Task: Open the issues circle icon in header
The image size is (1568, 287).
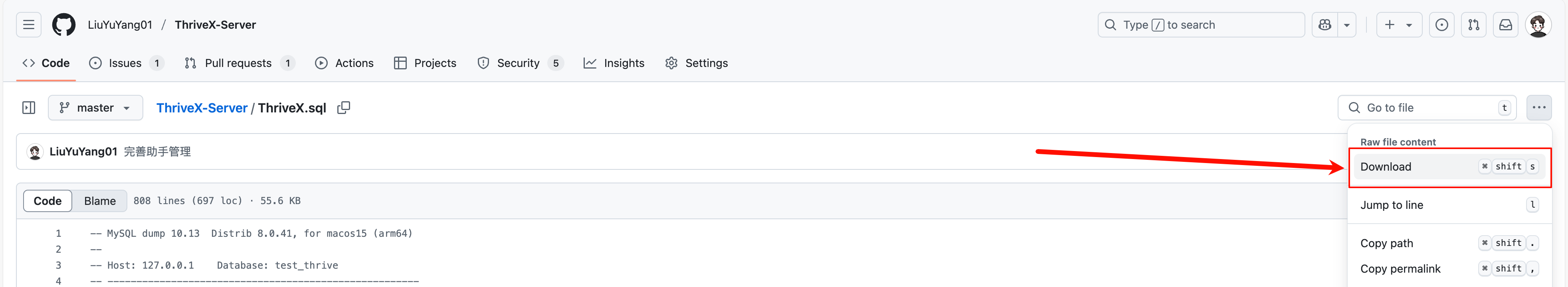Action: point(1441,25)
